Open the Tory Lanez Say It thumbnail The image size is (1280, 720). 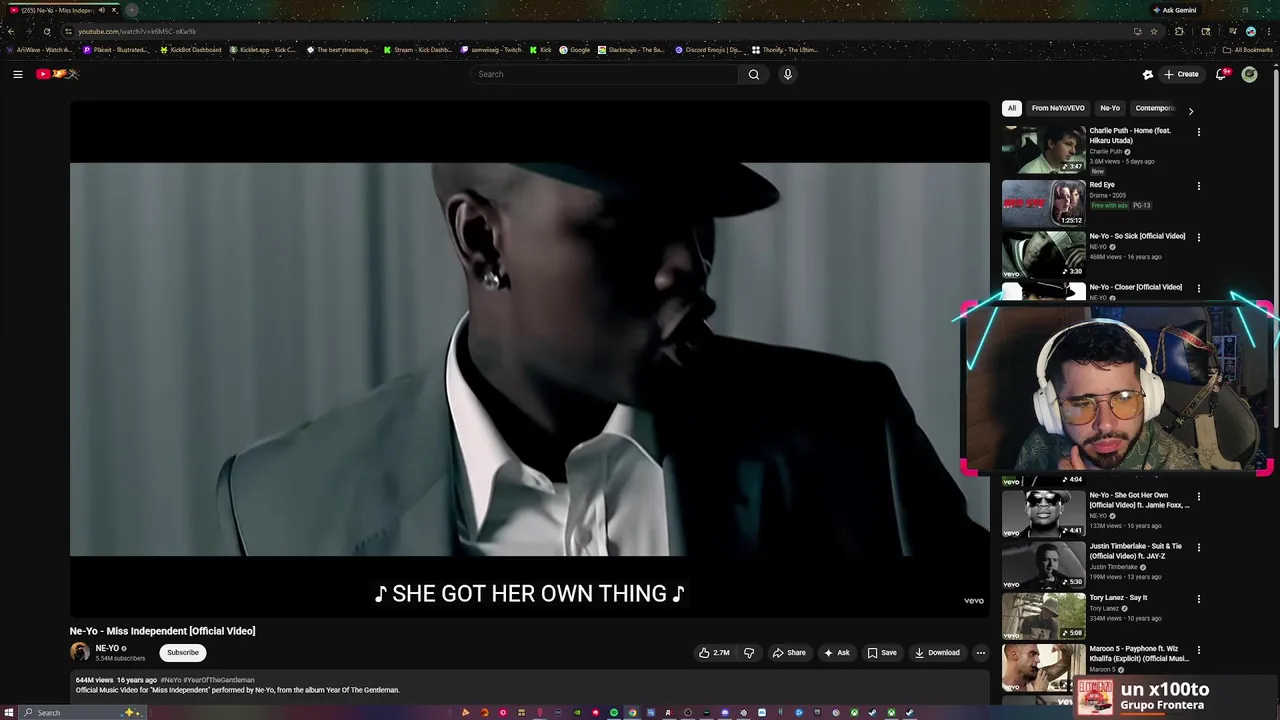[x=1043, y=615]
